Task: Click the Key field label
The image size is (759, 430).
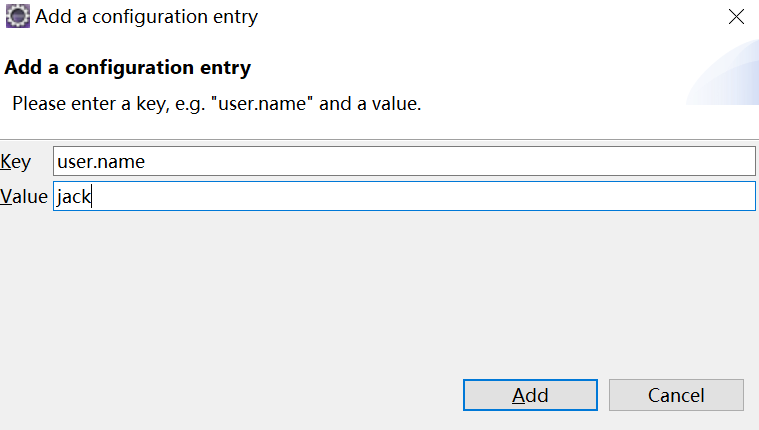Action: (16, 162)
